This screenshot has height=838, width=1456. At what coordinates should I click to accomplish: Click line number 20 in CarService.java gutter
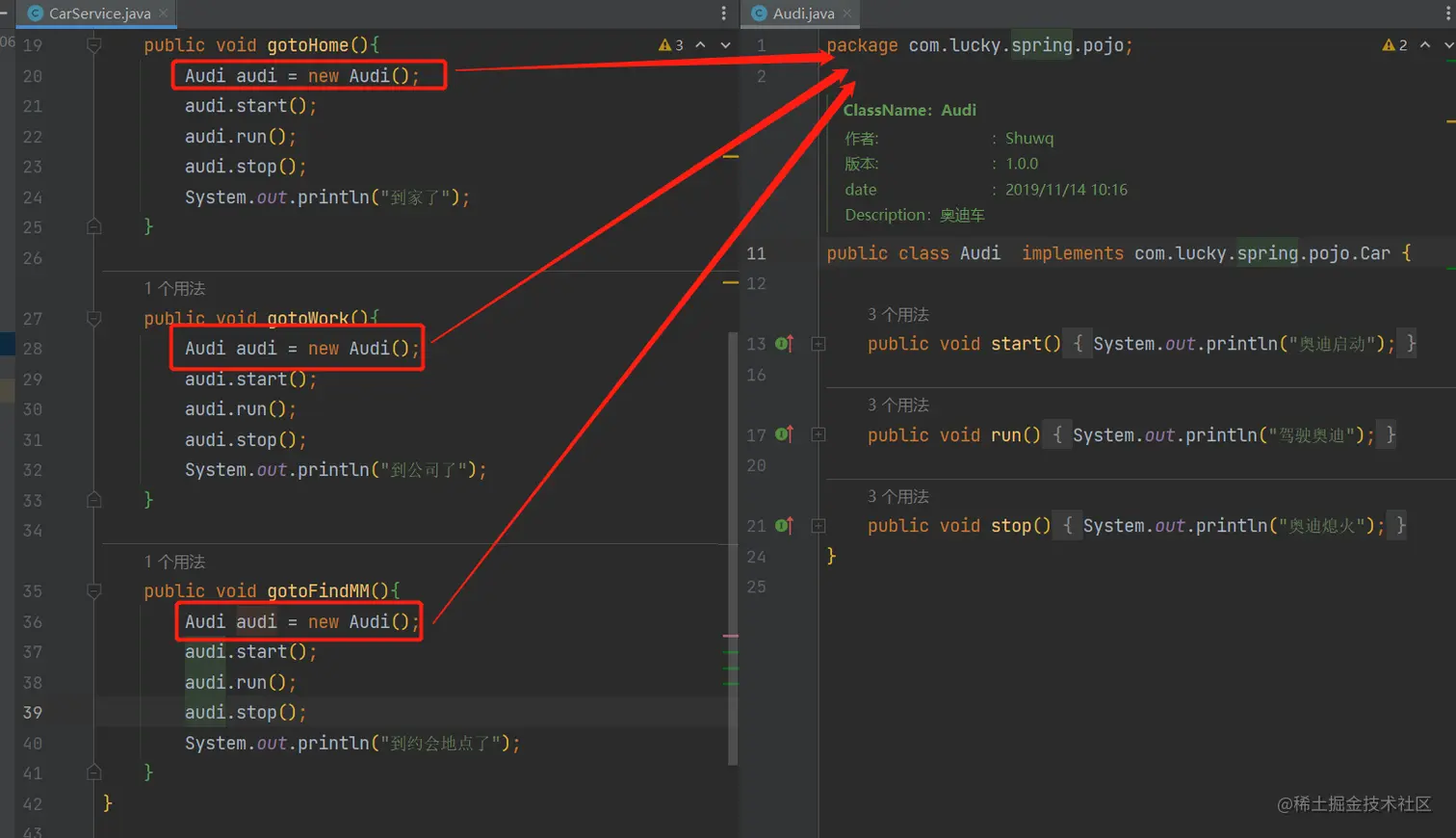33,76
